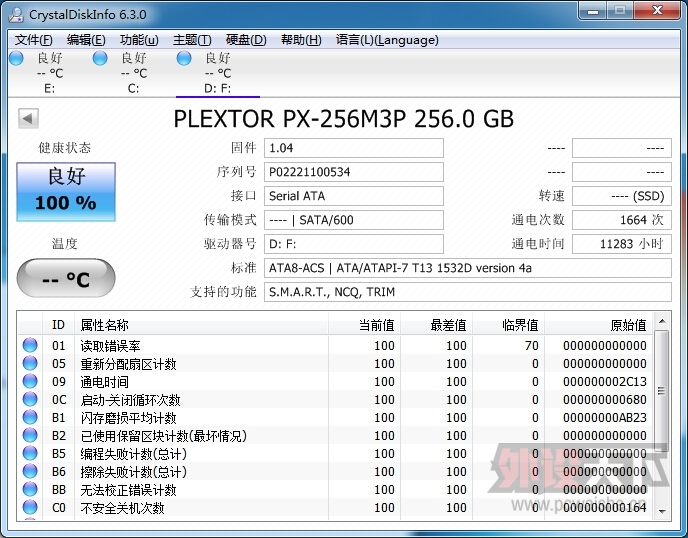Viewport: 688px width, 538px height.
Task: Click the status orb for 闪存磨损平均计数 row
Action: 30,418
